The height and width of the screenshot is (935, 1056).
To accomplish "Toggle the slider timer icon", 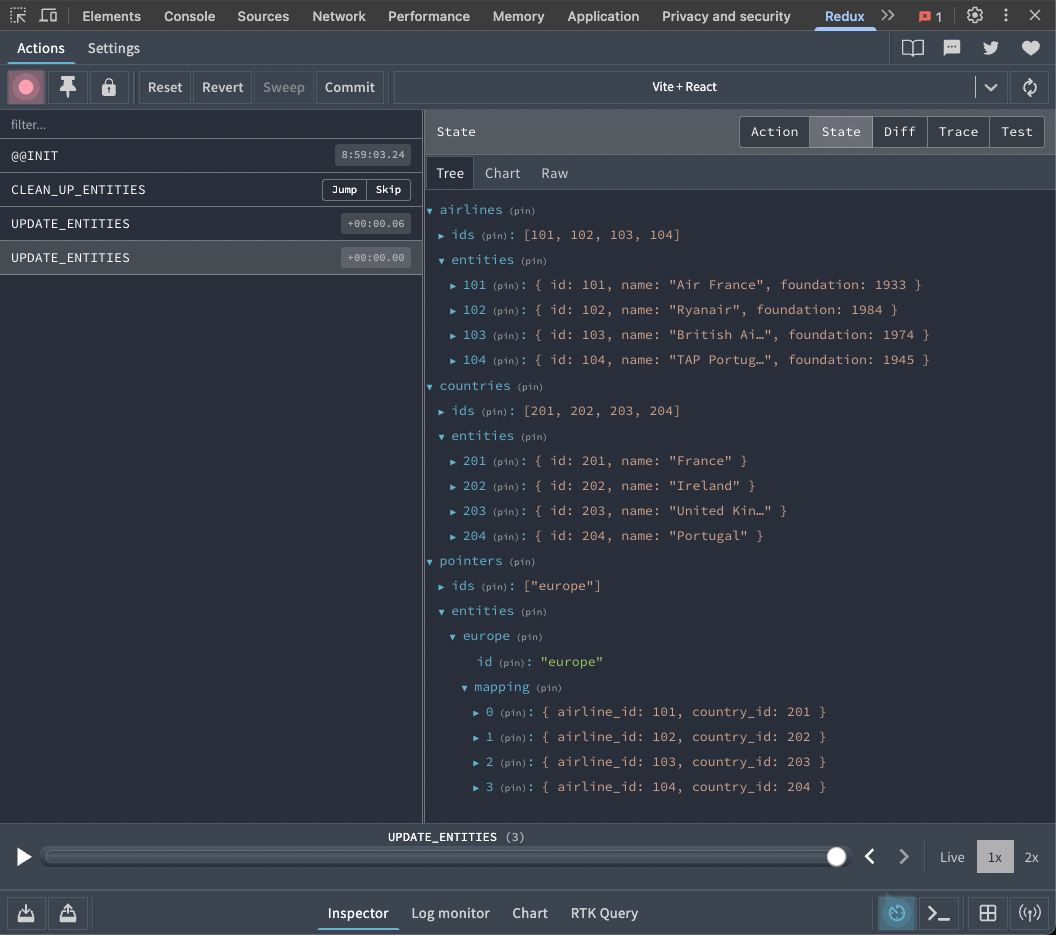I will coord(896,913).
